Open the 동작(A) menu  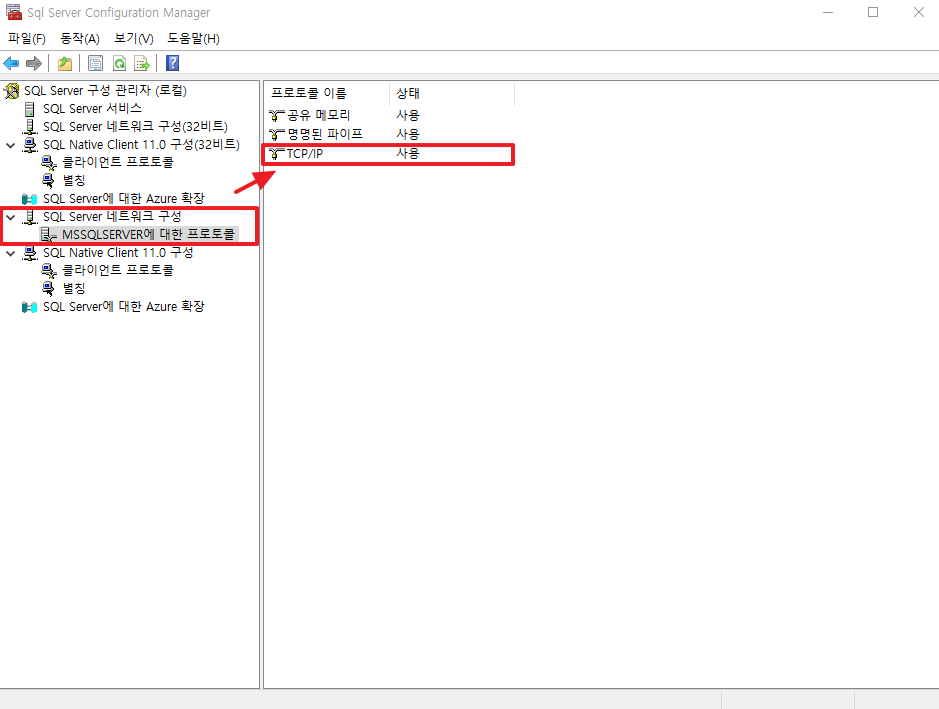80,39
